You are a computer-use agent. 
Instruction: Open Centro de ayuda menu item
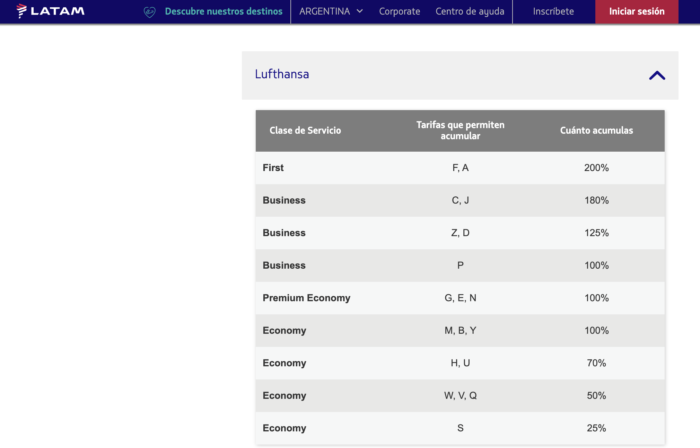[470, 11]
